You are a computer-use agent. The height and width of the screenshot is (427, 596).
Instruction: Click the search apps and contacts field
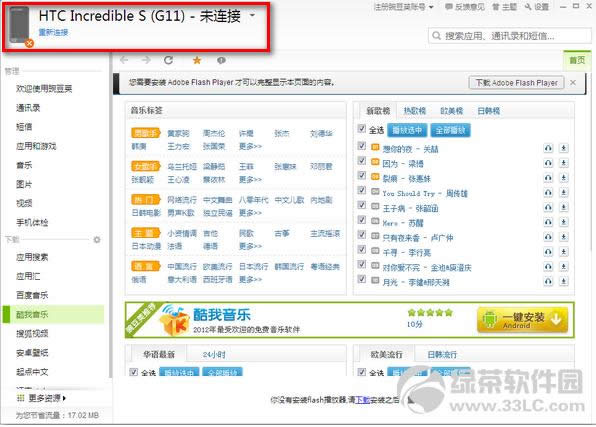pos(510,36)
